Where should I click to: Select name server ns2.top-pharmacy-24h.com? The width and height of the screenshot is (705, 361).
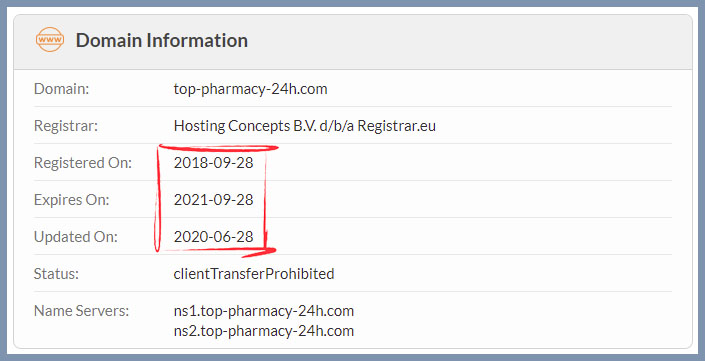(x=264, y=331)
